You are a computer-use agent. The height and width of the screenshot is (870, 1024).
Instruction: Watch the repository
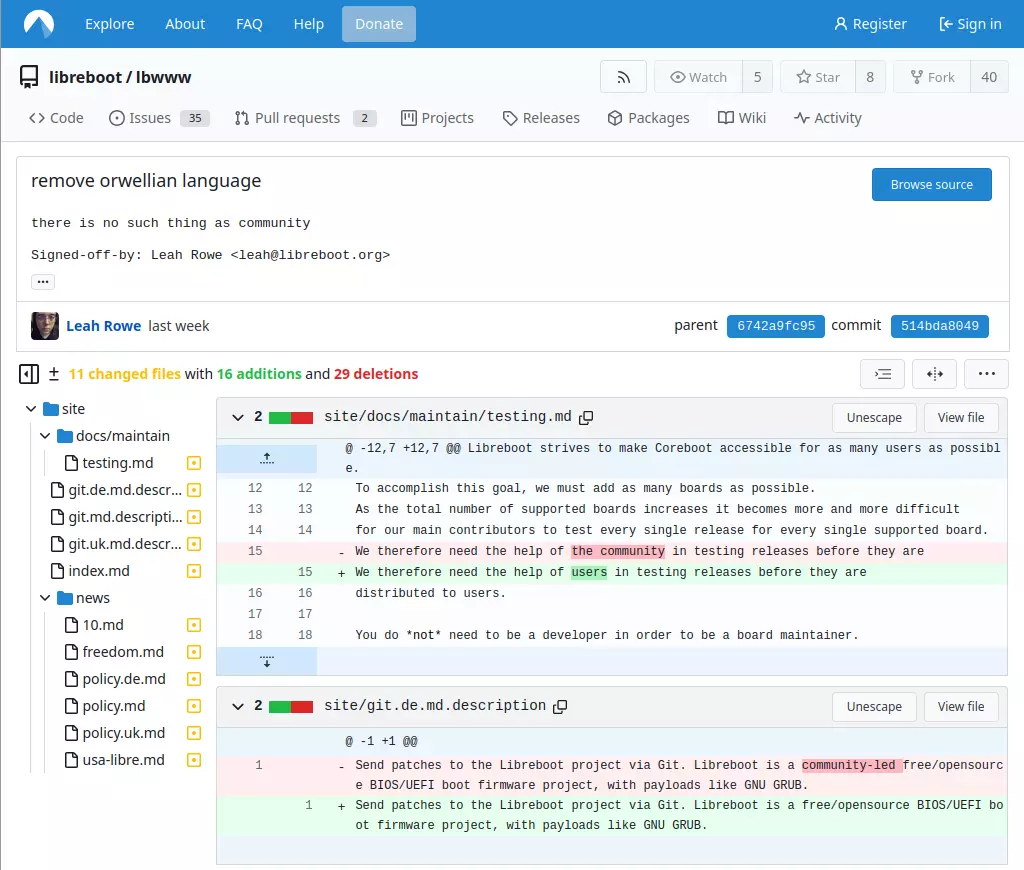pos(698,77)
